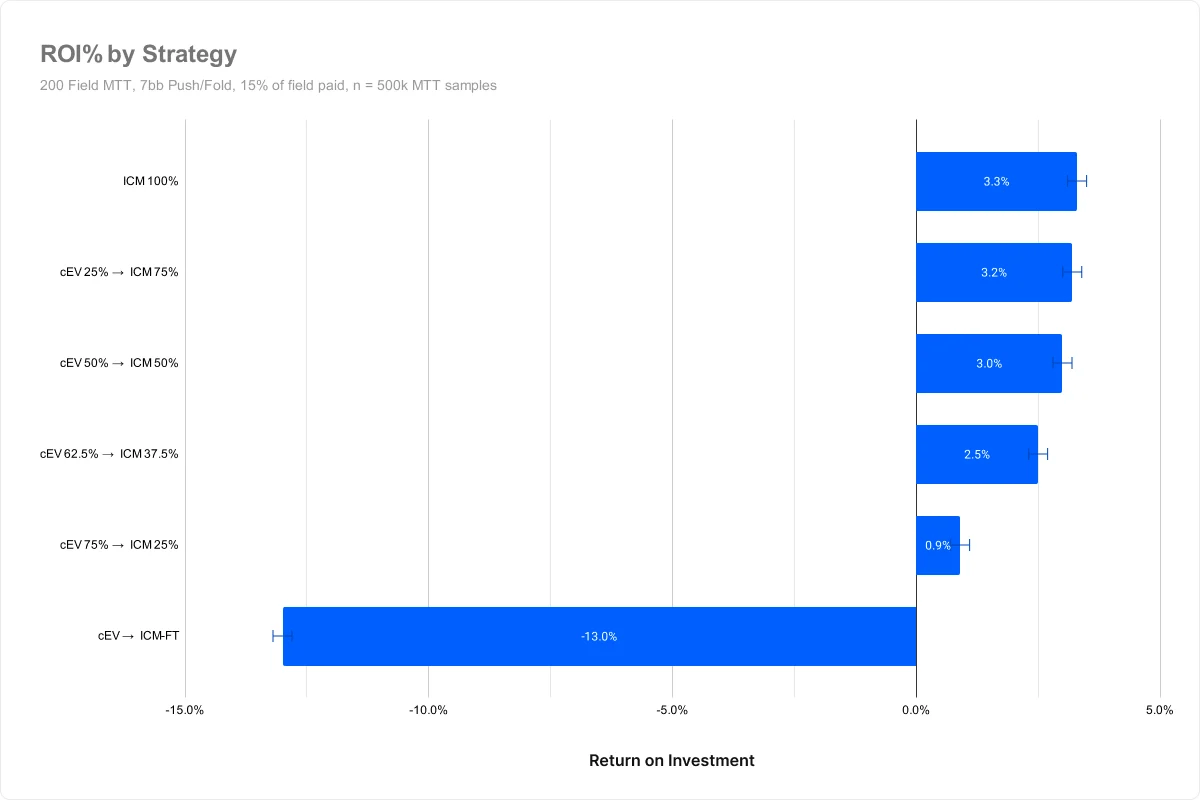This screenshot has width=1200, height=800.
Task: Click the cEV → ICM-FT negative bar
Action: 600,636
